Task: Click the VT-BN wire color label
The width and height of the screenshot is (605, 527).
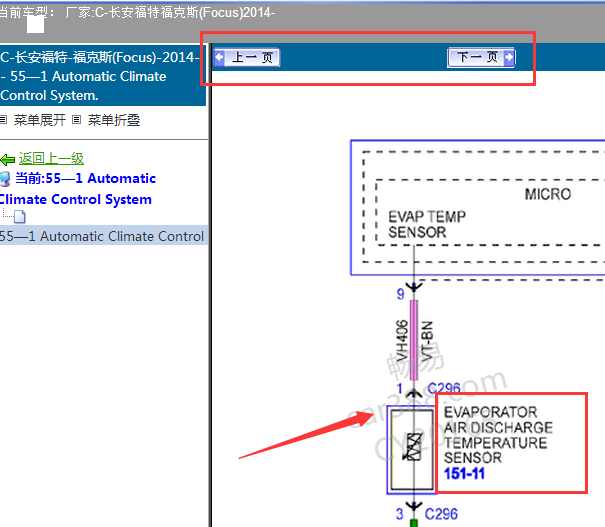Action: click(x=427, y=341)
